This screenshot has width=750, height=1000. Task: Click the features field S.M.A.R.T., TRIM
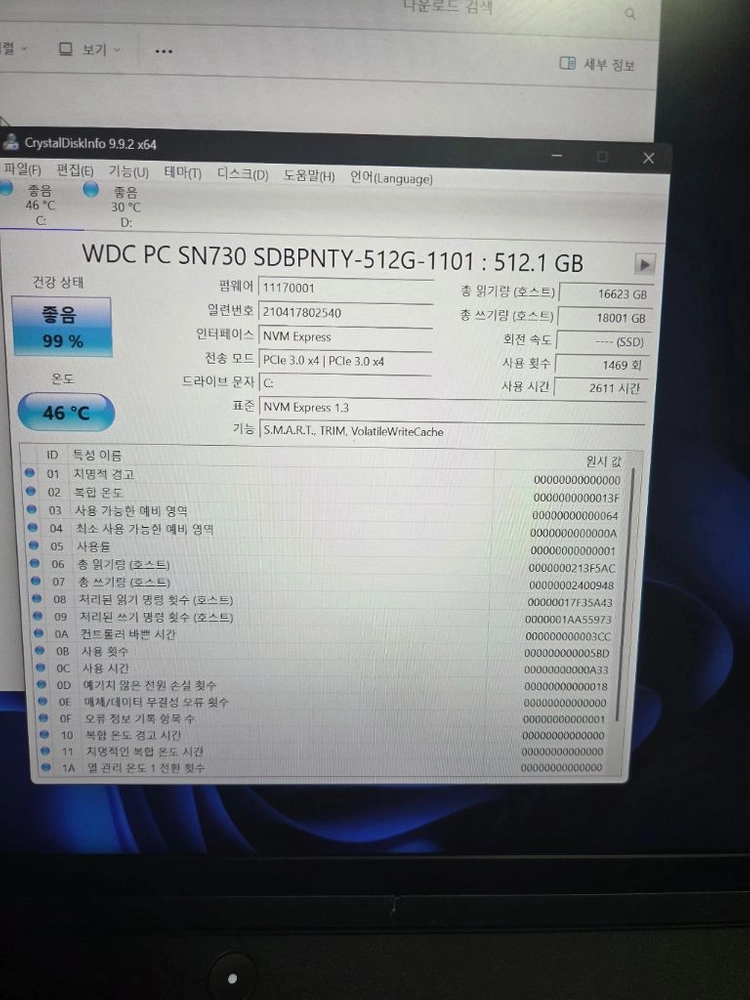(452, 431)
